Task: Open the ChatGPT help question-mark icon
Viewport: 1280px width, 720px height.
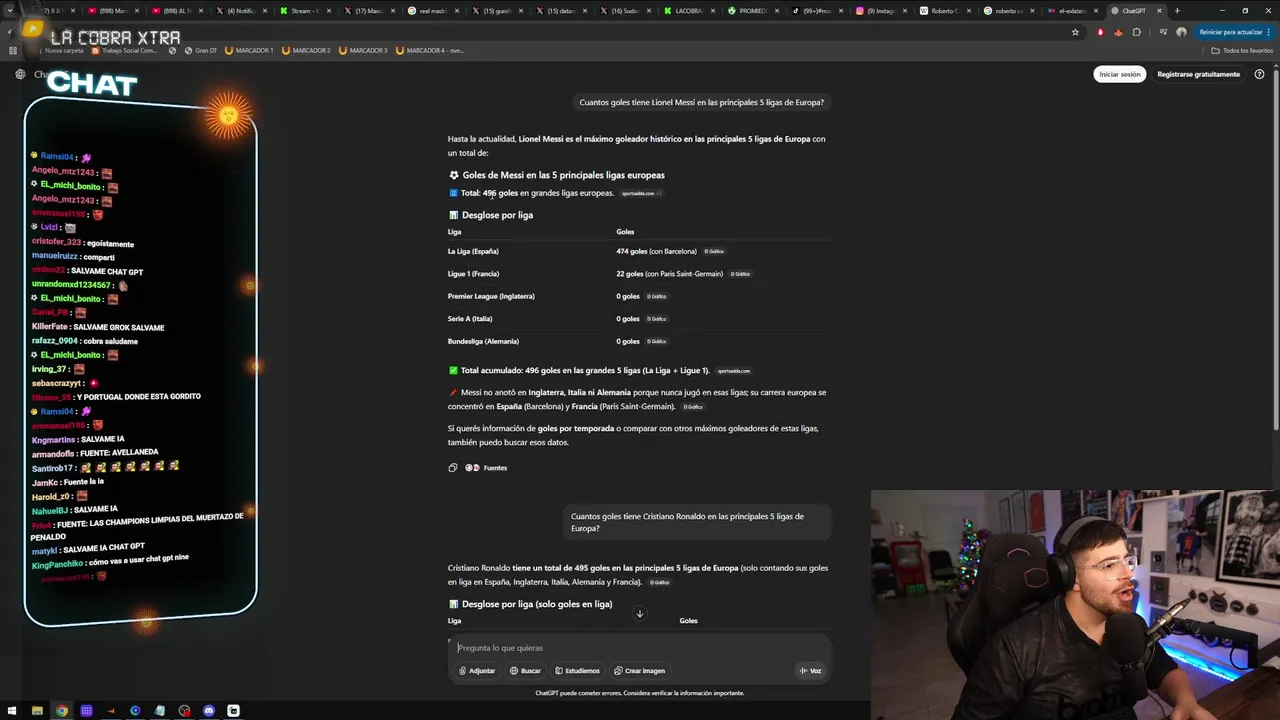Action: 1259,74
